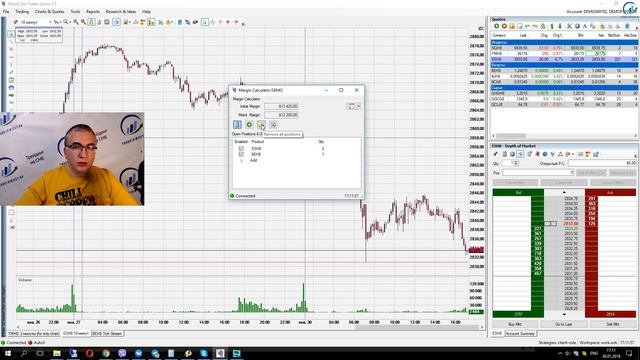The height and width of the screenshot is (360, 640).
Task: Switch to the Account Summary tab
Action: click(520, 333)
